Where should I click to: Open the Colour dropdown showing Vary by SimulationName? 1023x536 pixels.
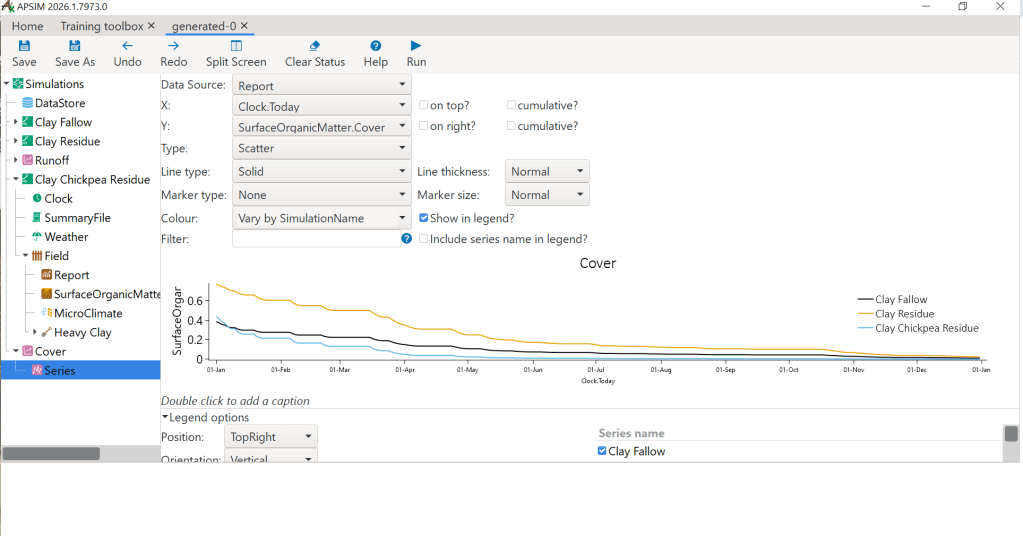(321, 218)
